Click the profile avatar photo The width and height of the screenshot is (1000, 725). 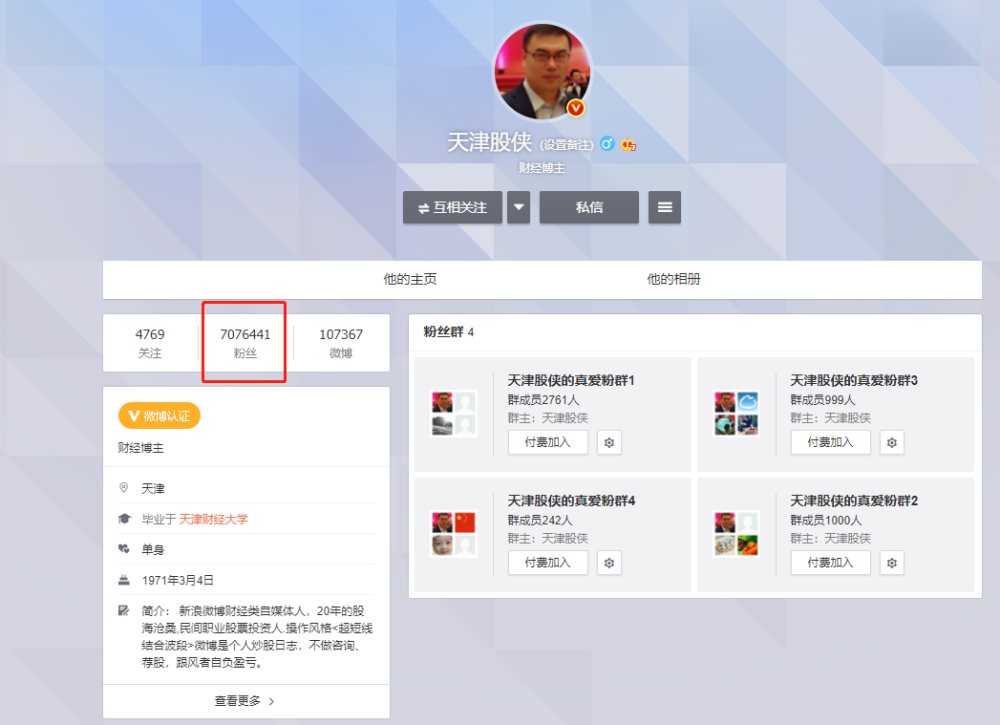[543, 71]
